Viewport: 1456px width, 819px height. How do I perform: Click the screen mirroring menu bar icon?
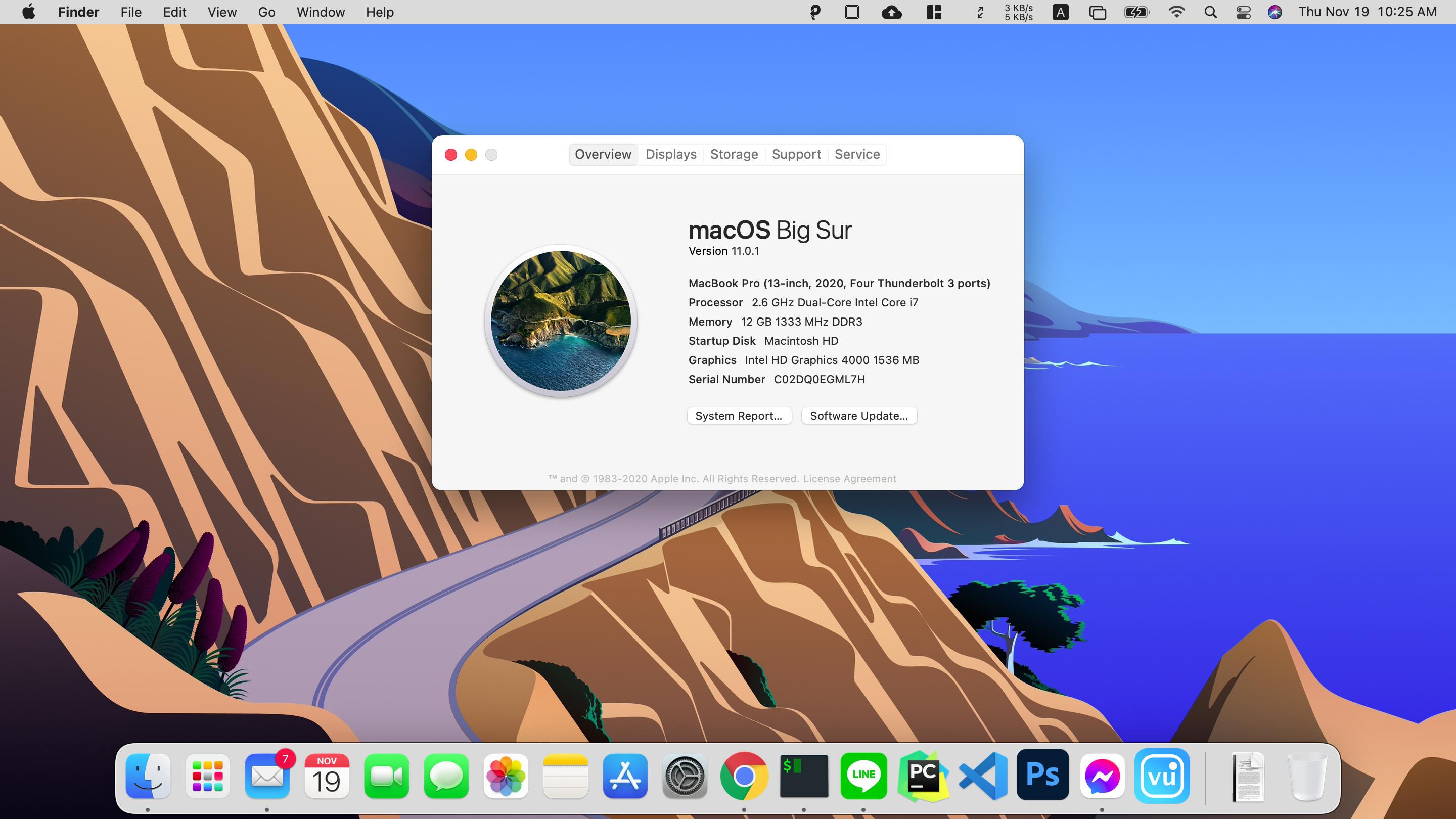[x=1097, y=12]
